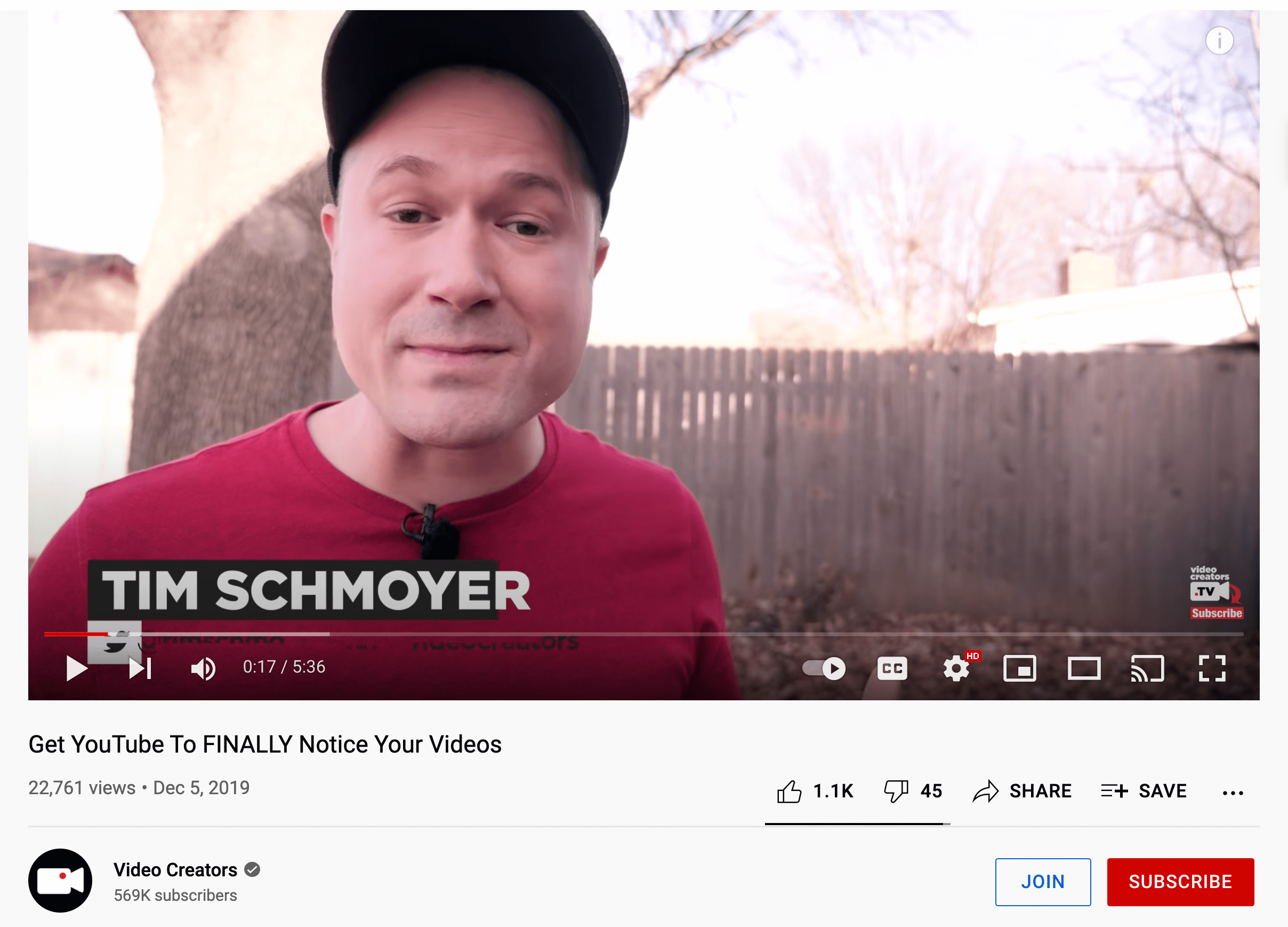Enter full screen mode

coord(1212,668)
